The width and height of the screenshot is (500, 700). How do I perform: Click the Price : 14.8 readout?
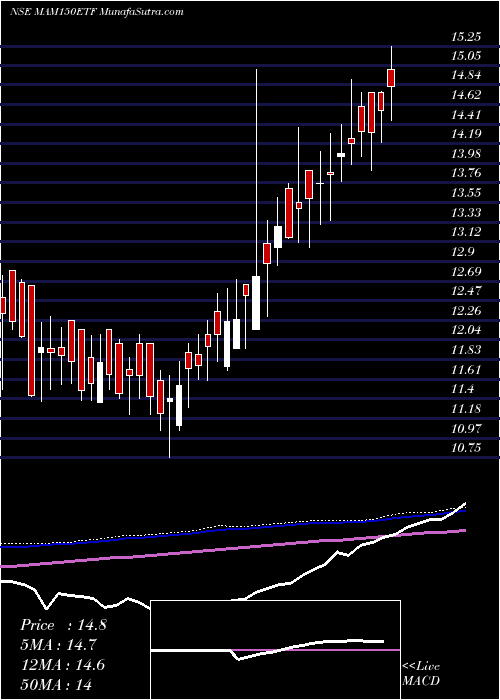(63, 625)
